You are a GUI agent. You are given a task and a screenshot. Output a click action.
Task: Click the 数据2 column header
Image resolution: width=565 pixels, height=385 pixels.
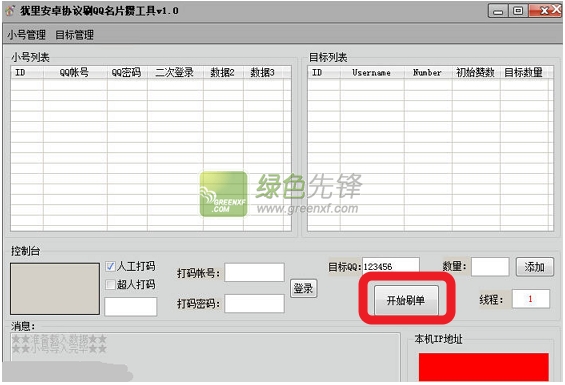tap(223, 72)
